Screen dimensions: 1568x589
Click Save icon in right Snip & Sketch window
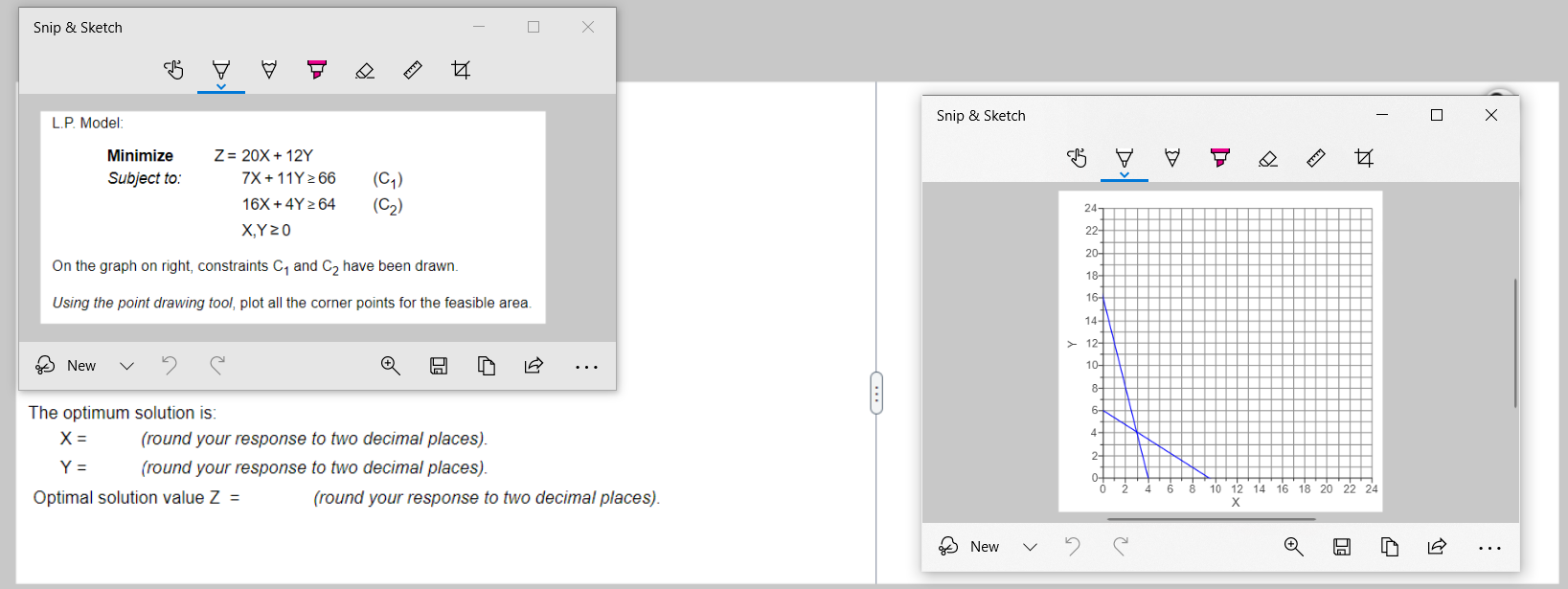tap(1342, 546)
